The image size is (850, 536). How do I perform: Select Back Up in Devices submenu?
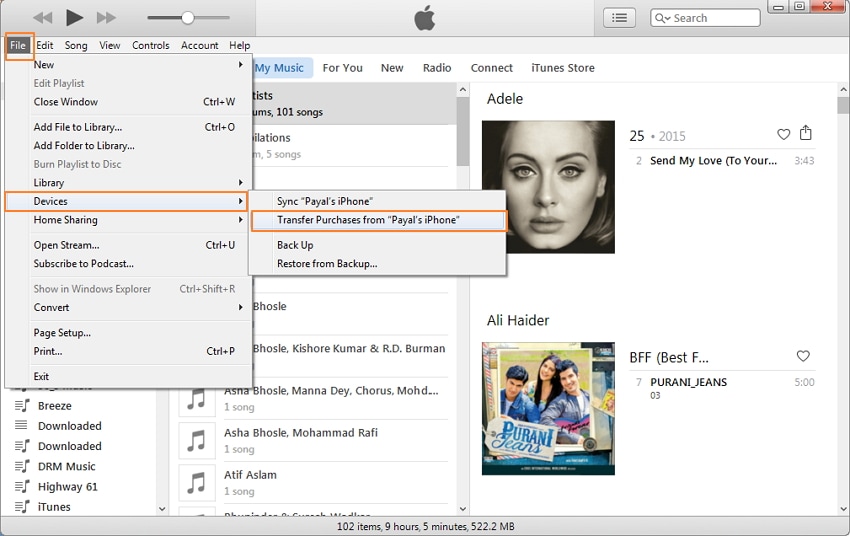point(378,245)
